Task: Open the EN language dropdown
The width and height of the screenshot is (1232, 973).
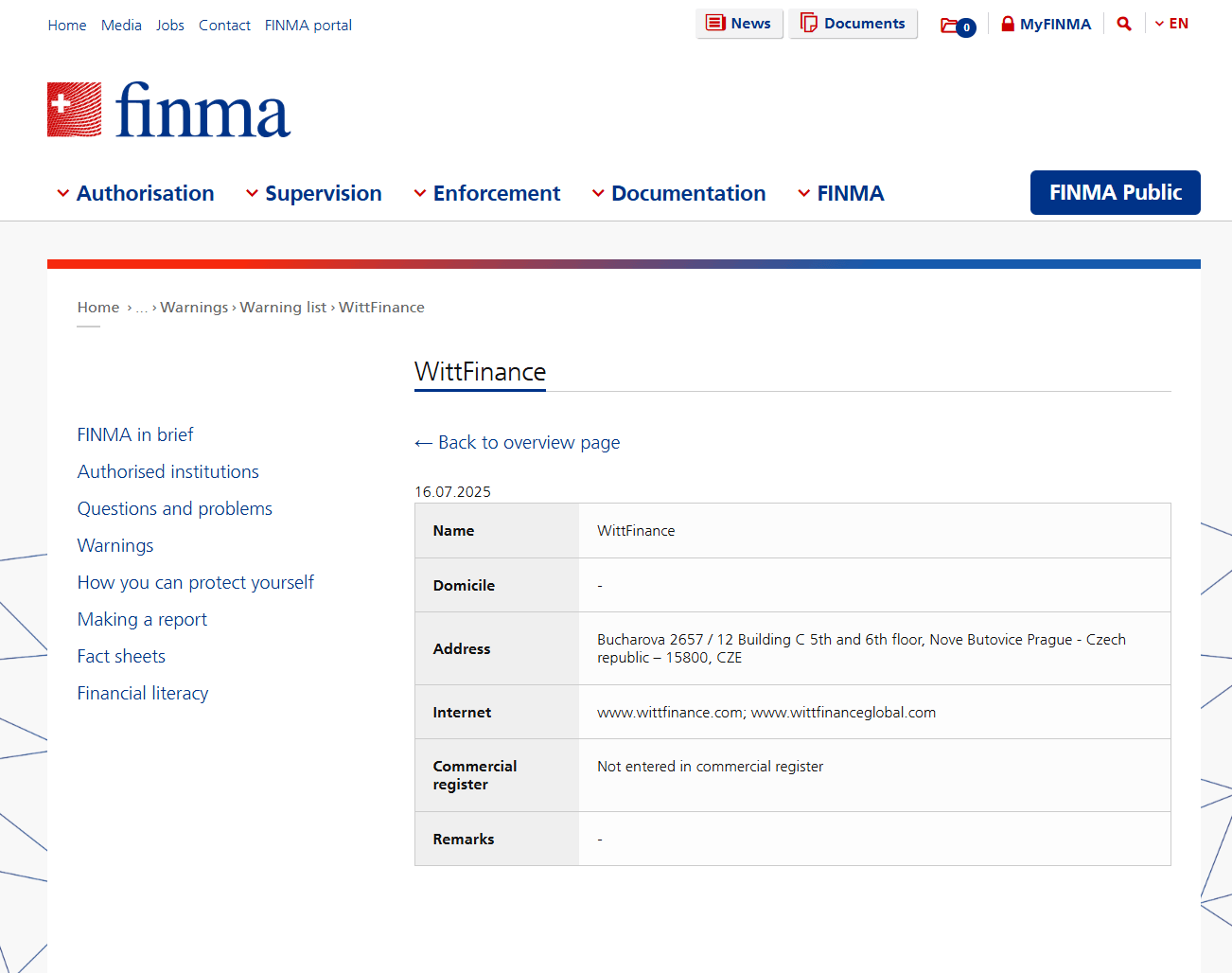Action: pos(1171,24)
